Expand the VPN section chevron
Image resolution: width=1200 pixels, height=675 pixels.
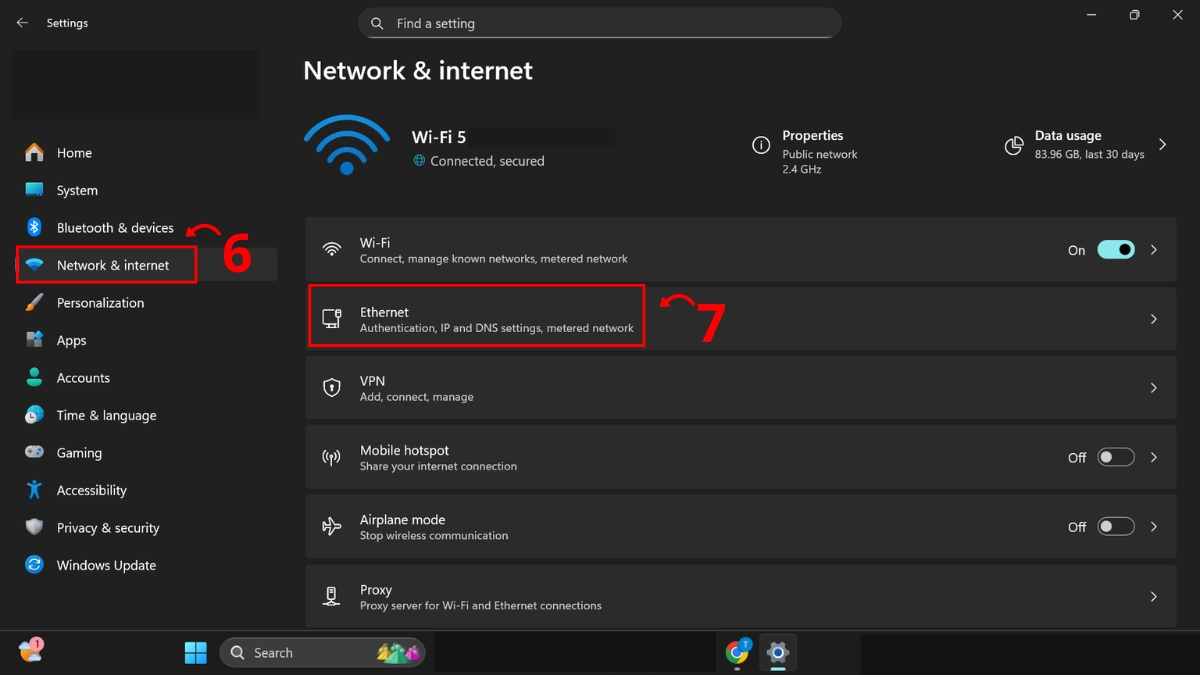[1153, 388]
